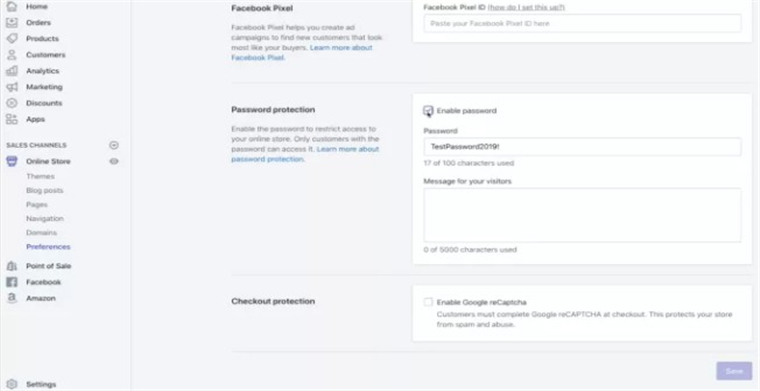The image size is (760, 391).
Task: Open the Apps grid icon
Action: point(12,119)
